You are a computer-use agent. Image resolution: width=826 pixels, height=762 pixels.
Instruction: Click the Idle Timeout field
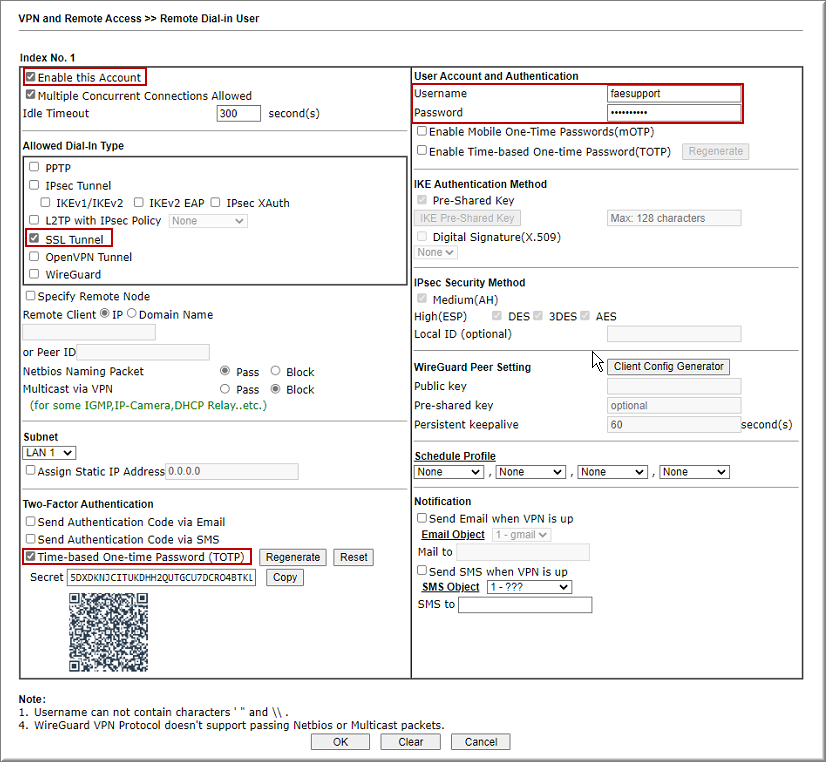(x=239, y=113)
